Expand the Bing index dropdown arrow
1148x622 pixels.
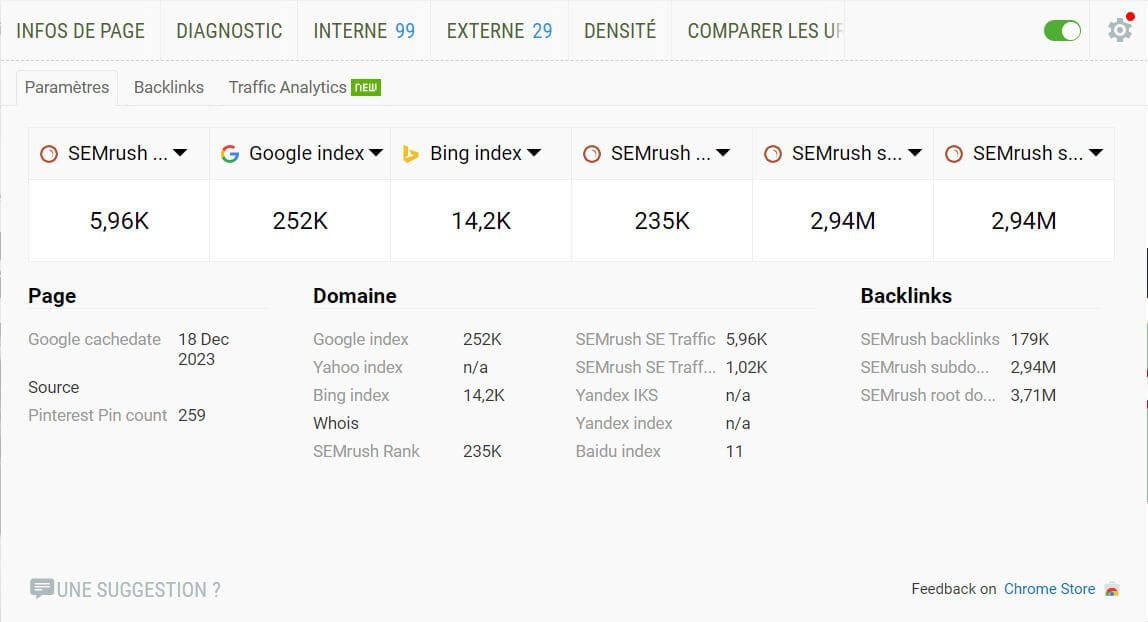pos(534,153)
